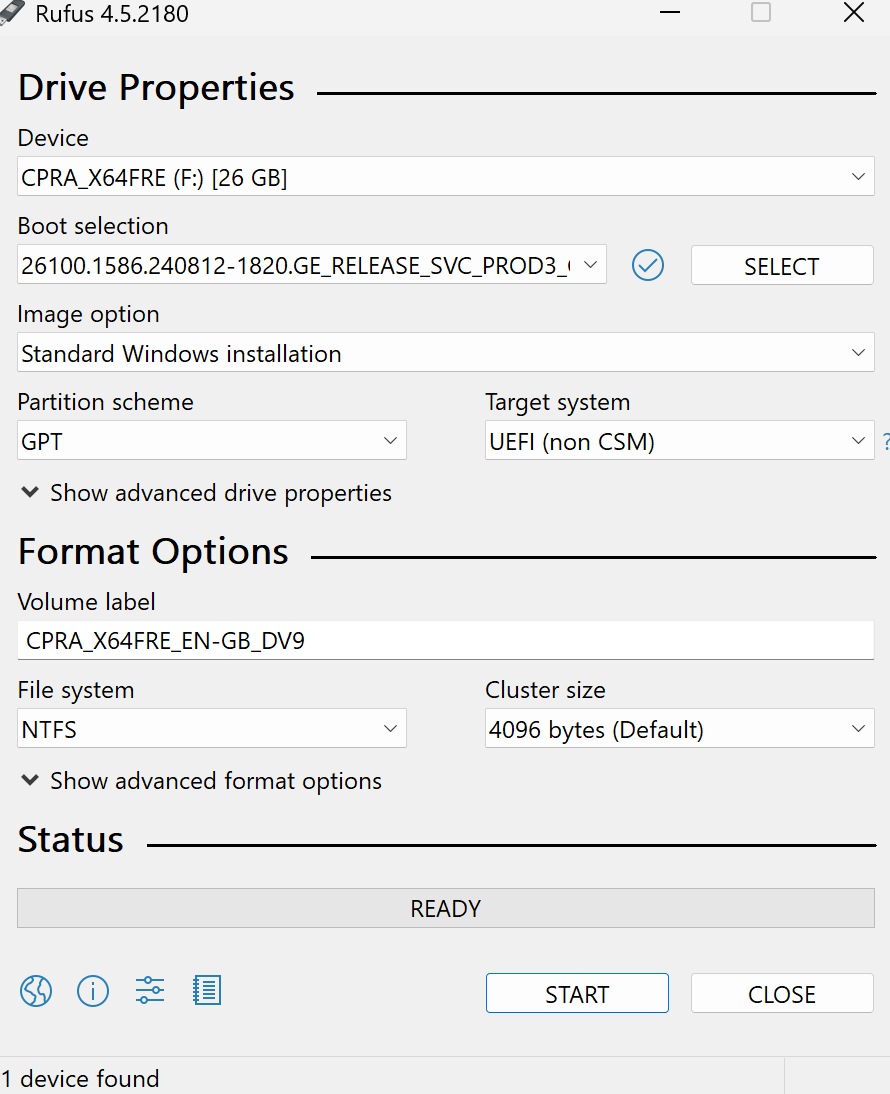Image resolution: width=890 pixels, height=1094 pixels.
Task: Click the SELECT button
Action: pyautogui.click(x=782, y=265)
